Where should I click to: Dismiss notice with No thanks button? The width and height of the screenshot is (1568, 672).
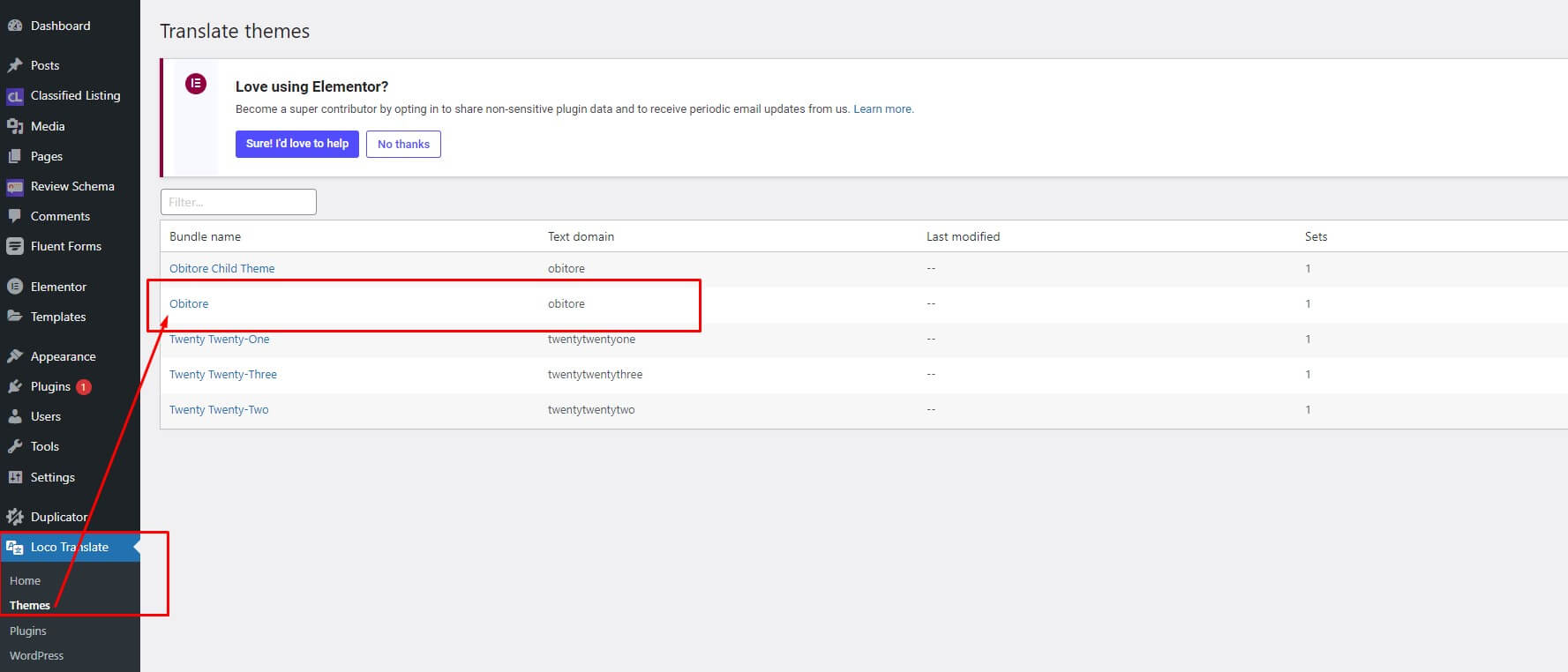pos(403,144)
